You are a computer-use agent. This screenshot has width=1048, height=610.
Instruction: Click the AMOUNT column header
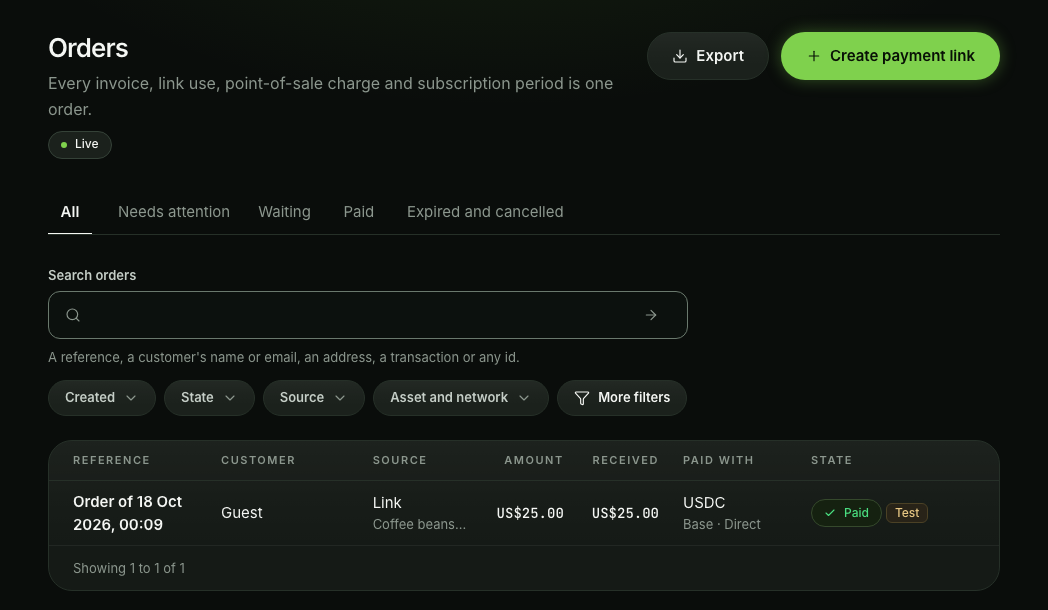[533, 460]
